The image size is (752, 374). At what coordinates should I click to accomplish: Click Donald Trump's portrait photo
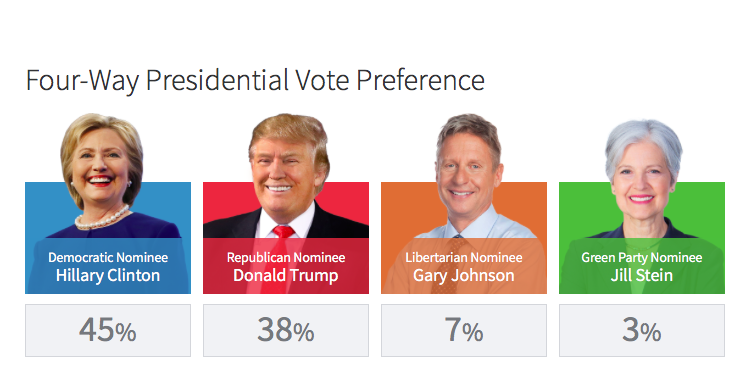click(x=288, y=175)
